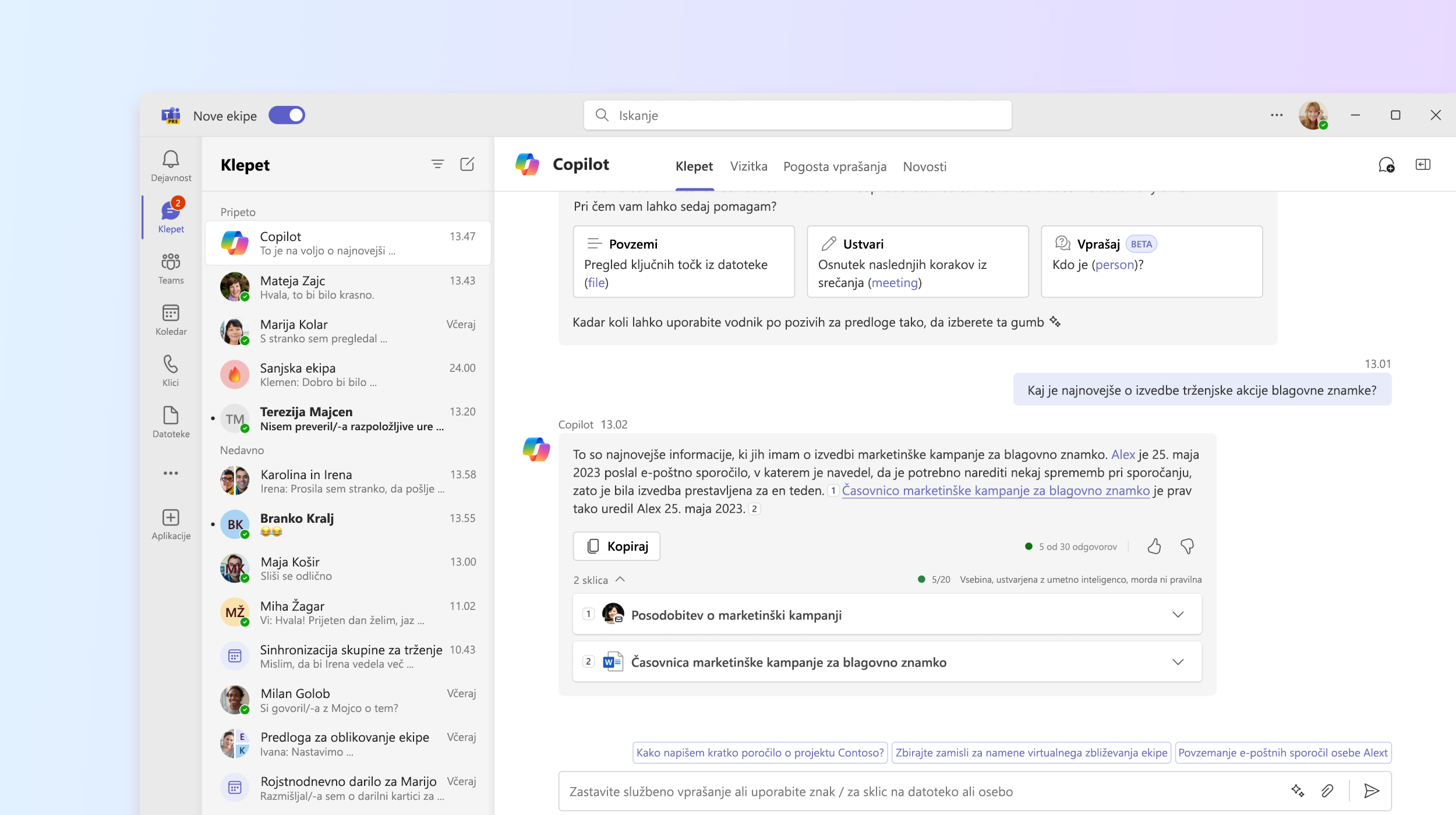Image resolution: width=1456 pixels, height=815 pixels.
Task: Click the Aplikacije icon in sidebar
Action: (170, 518)
